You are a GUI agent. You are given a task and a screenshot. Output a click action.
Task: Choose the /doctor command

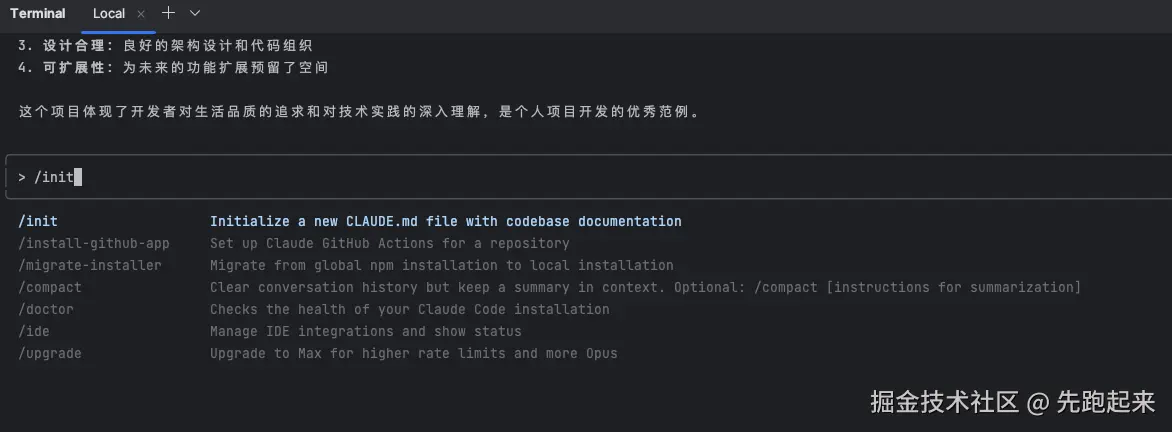click(46, 309)
